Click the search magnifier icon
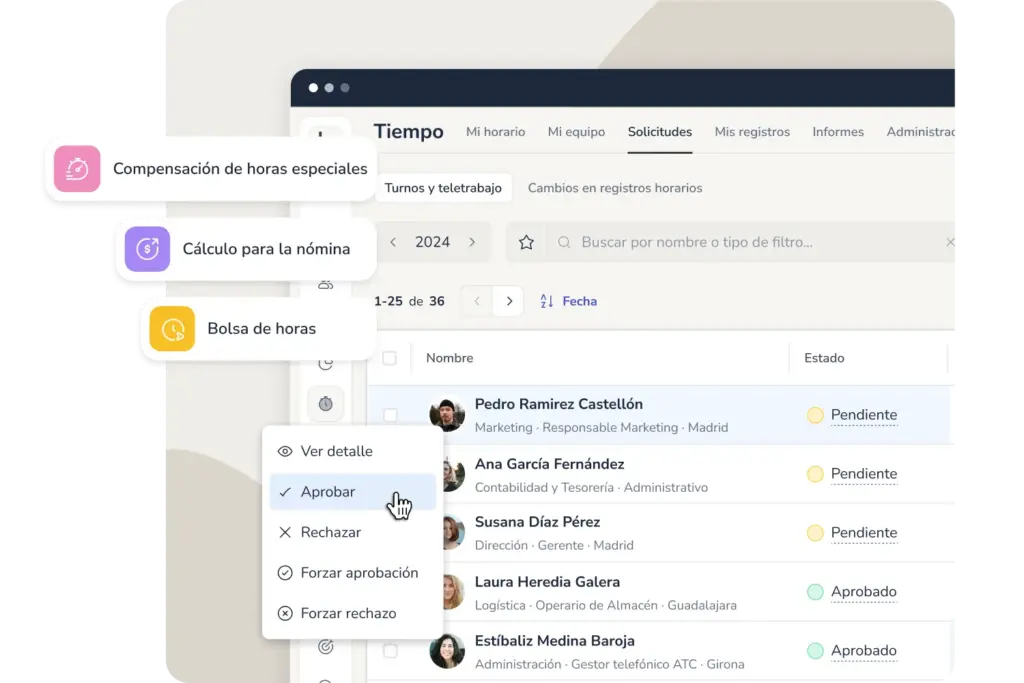The height and width of the screenshot is (683, 1024). point(564,242)
